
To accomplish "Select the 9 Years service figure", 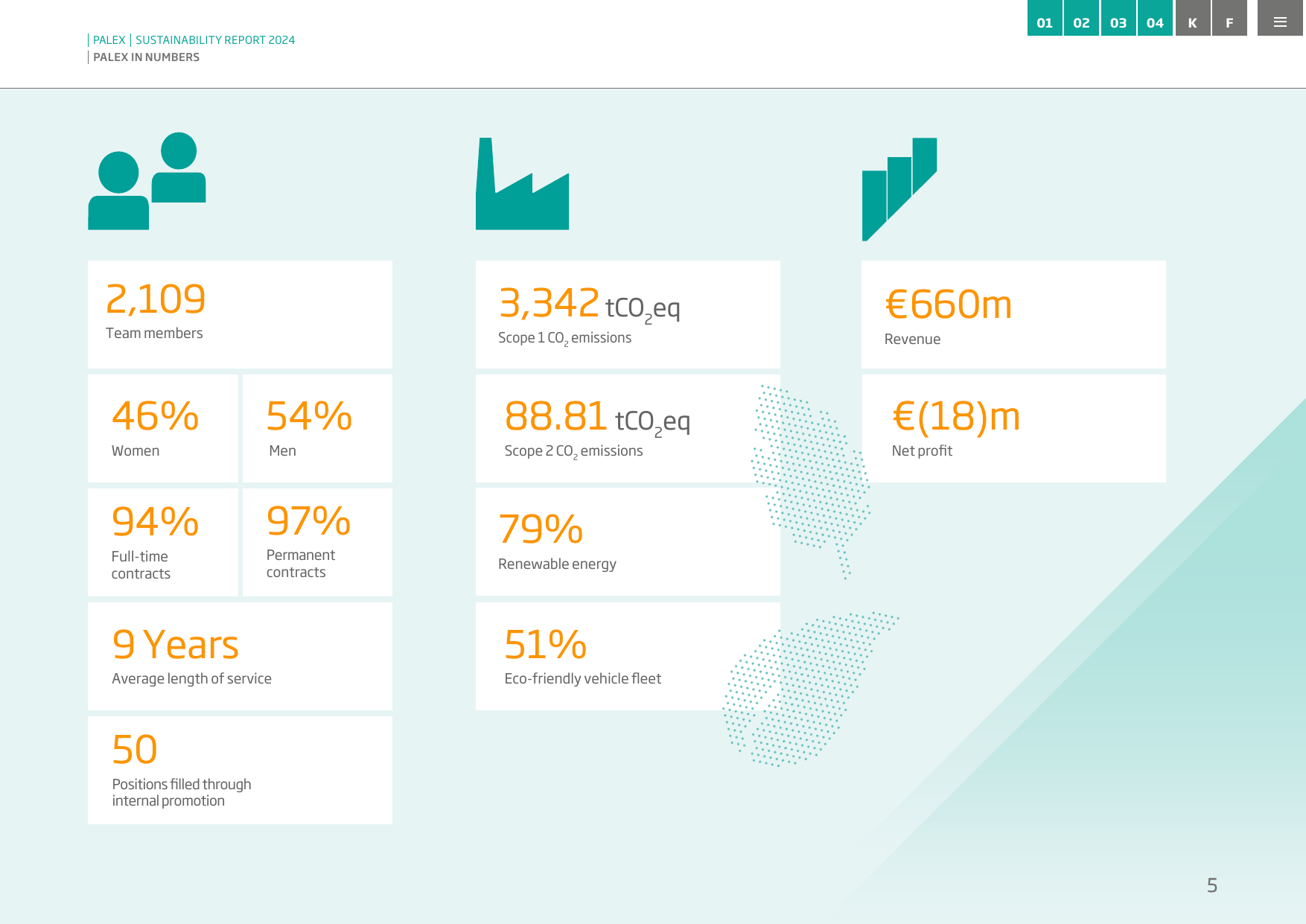I will pyautogui.click(x=175, y=645).
